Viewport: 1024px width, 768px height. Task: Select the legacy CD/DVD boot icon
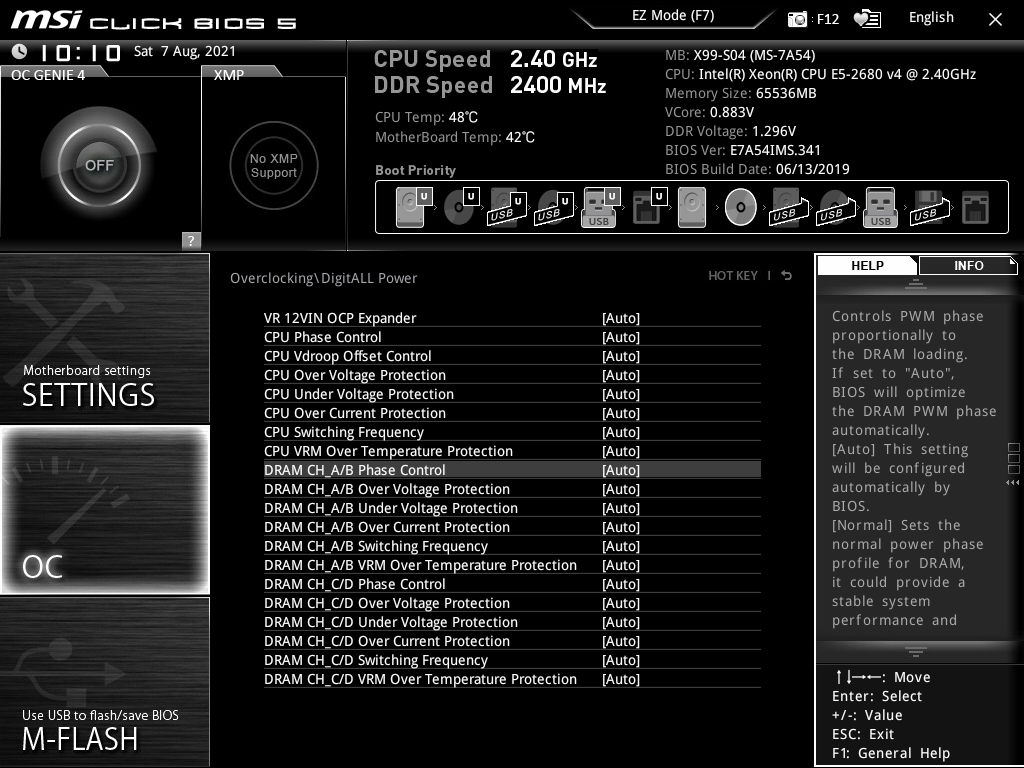click(741, 207)
